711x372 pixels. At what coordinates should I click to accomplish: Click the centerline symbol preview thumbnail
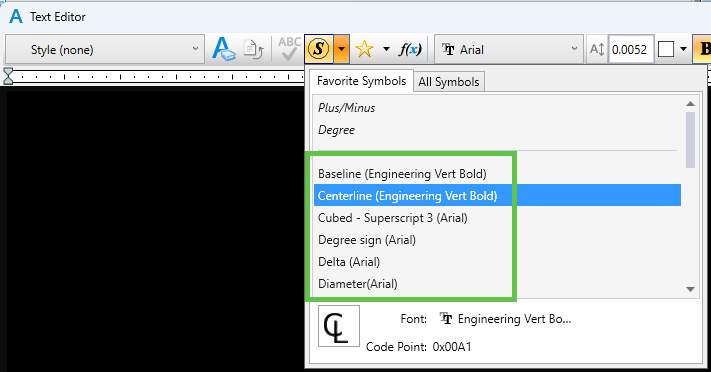click(x=339, y=326)
